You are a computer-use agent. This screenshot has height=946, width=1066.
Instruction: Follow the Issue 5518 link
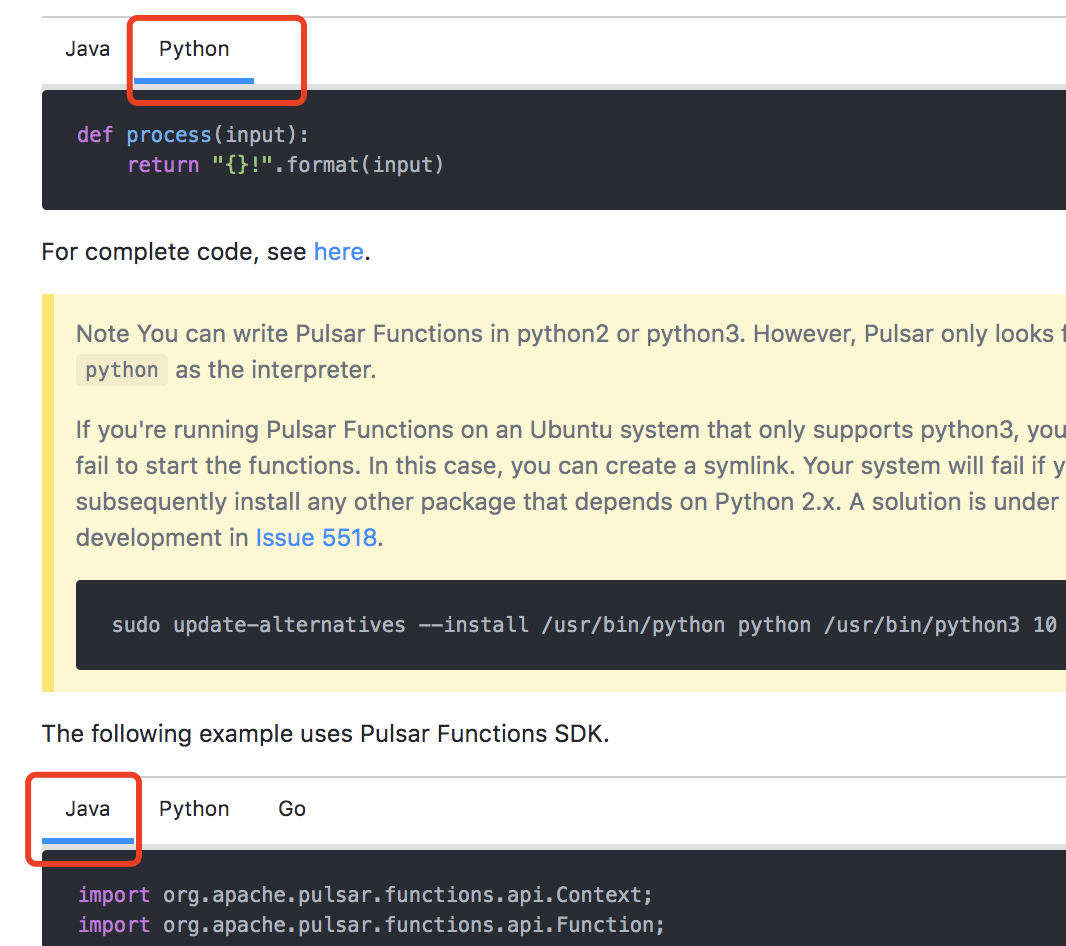pos(316,537)
